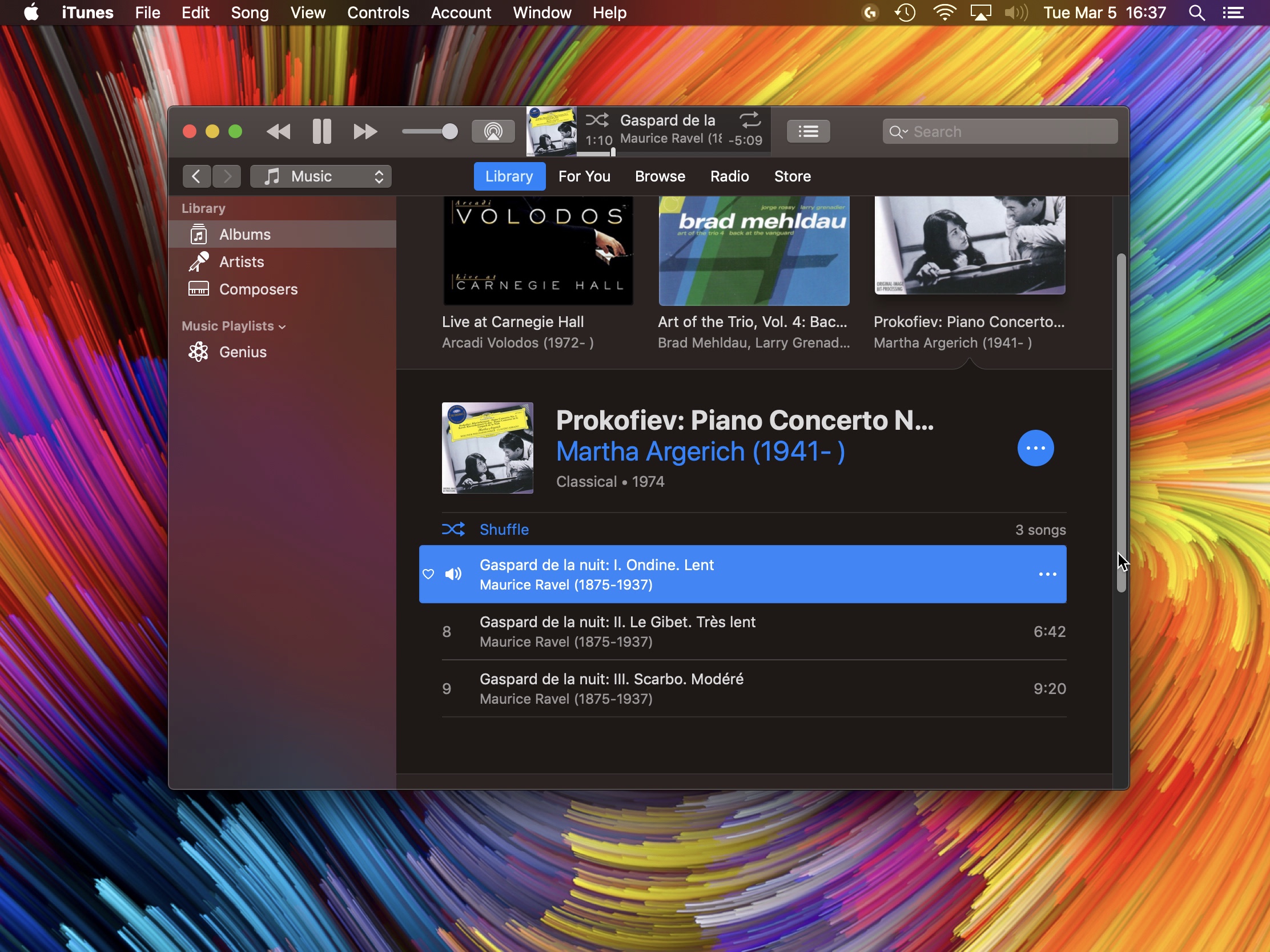Go back with the left chevron button
Screen dimensions: 1270x952
coord(196,176)
